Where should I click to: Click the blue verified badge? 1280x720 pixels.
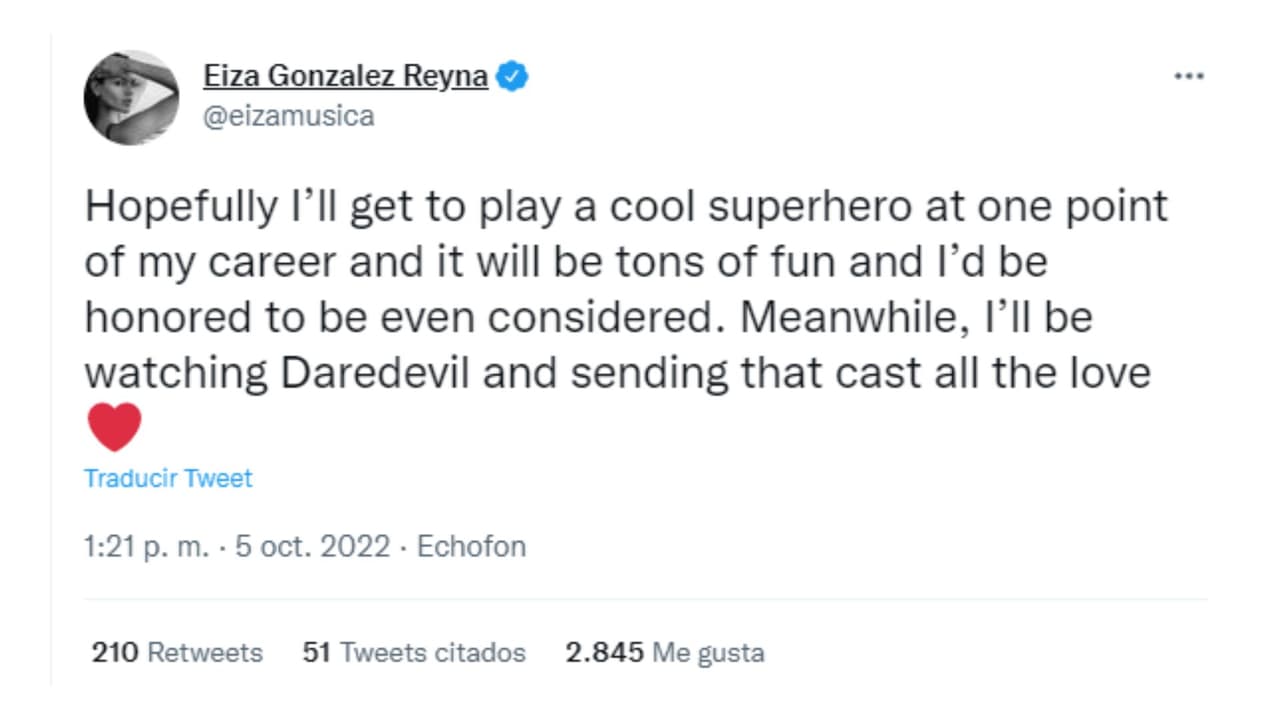(x=513, y=77)
